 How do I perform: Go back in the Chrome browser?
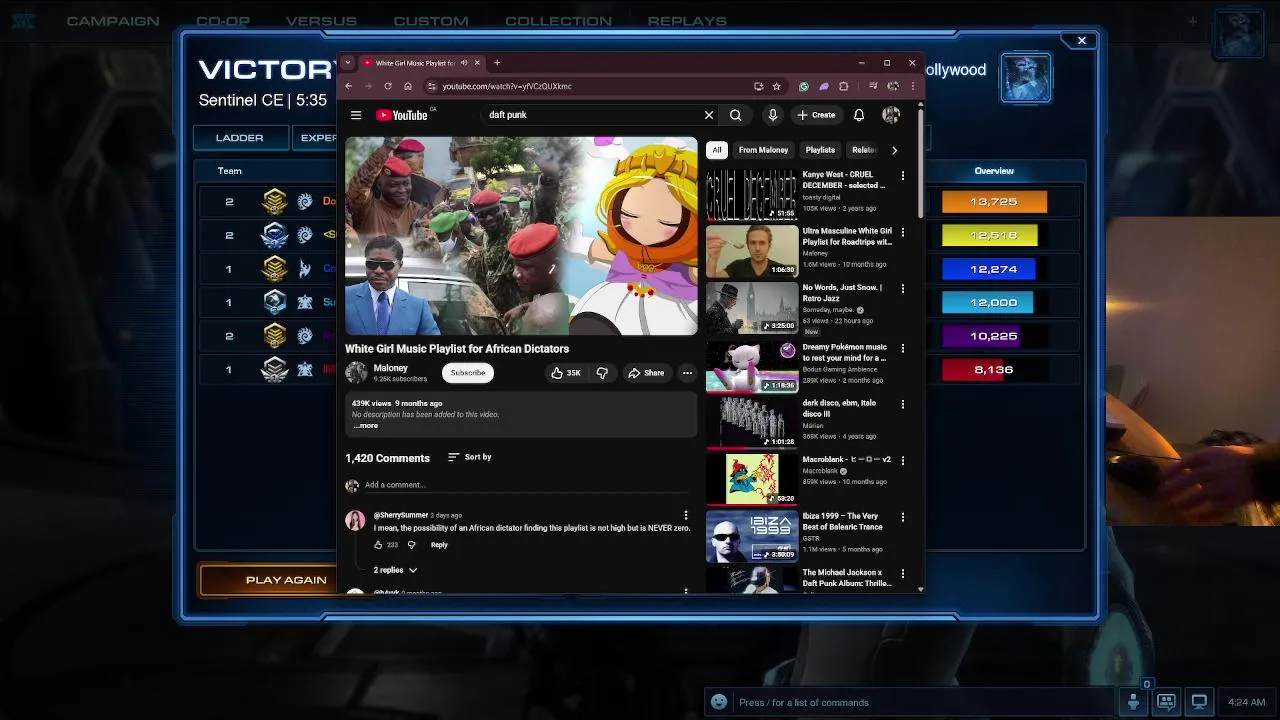pyautogui.click(x=349, y=86)
